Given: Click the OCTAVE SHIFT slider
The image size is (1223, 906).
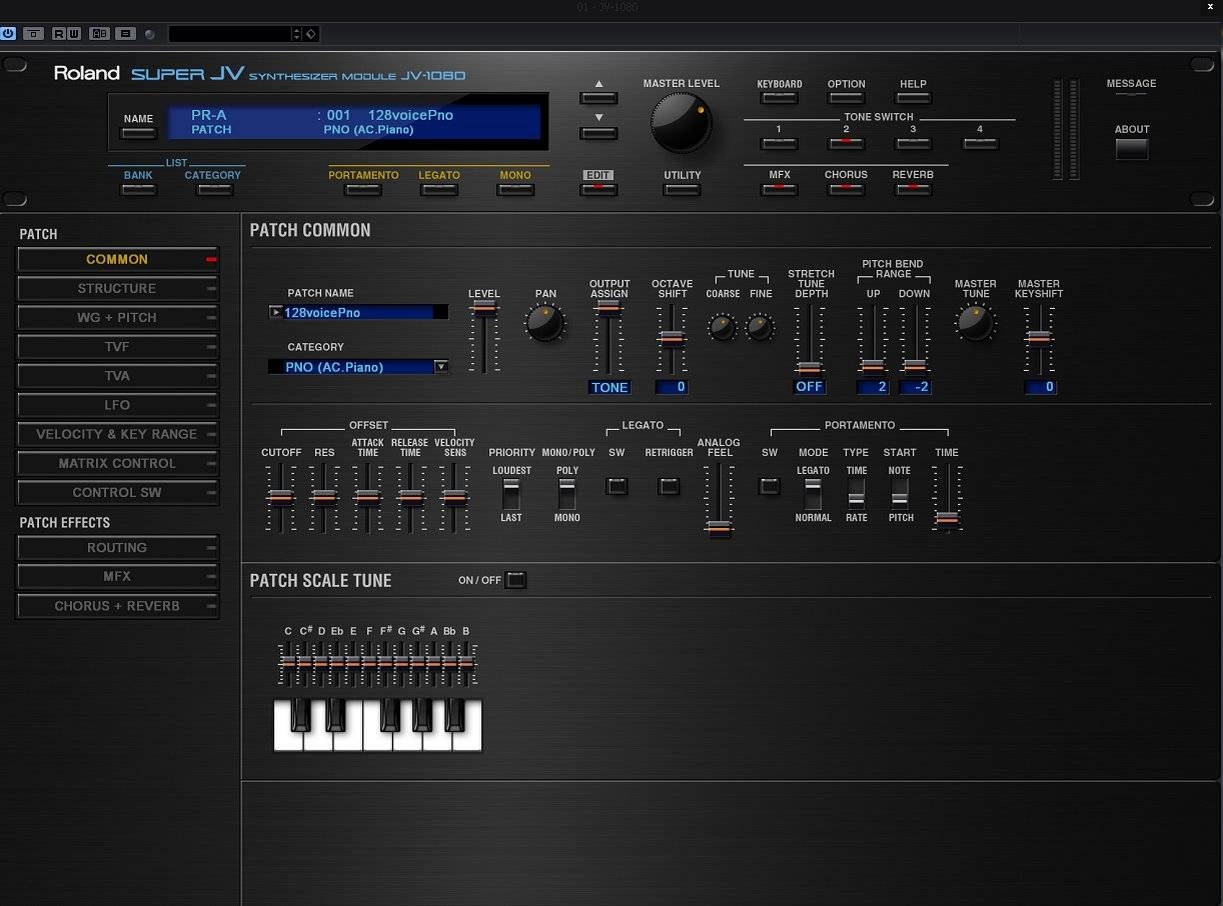Looking at the screenshot, I should tap(672, 338).
